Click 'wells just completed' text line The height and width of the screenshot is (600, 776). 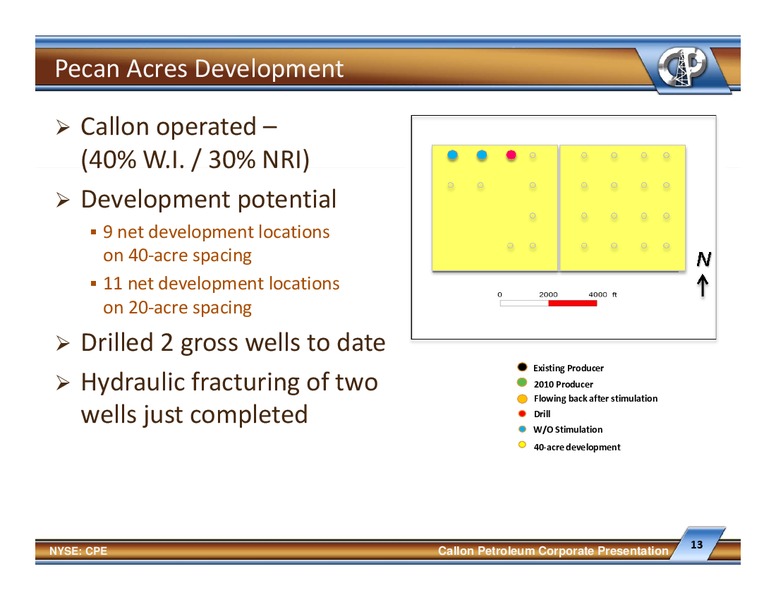pyautogui.click(x=194, y=415)
